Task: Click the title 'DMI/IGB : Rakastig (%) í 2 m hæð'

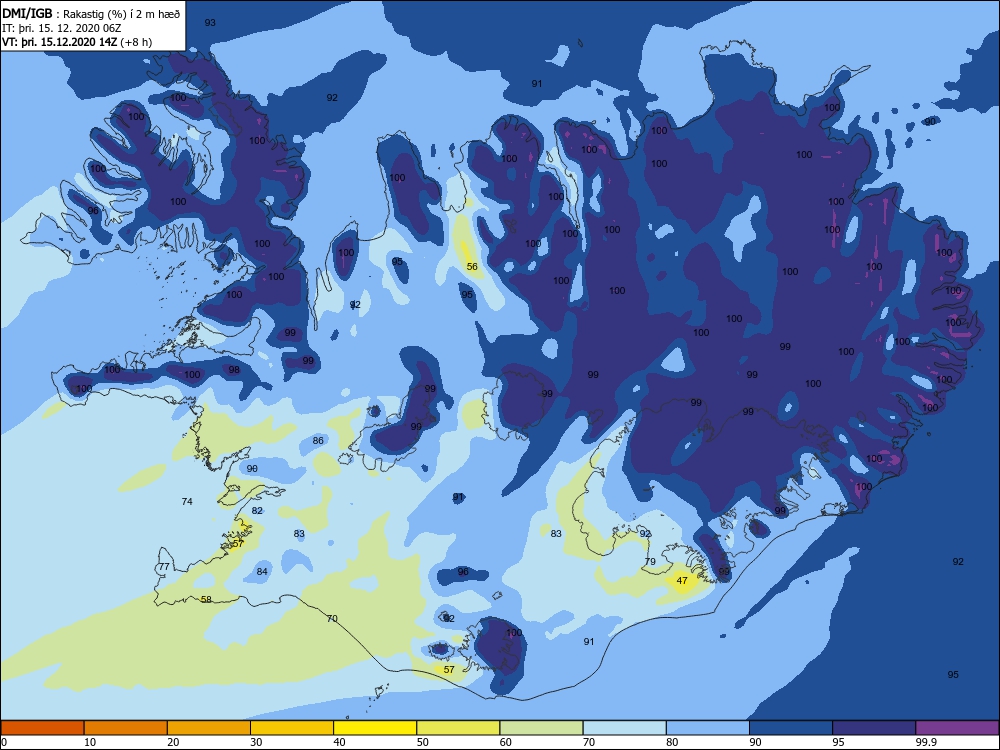Action: coord(91,13)
